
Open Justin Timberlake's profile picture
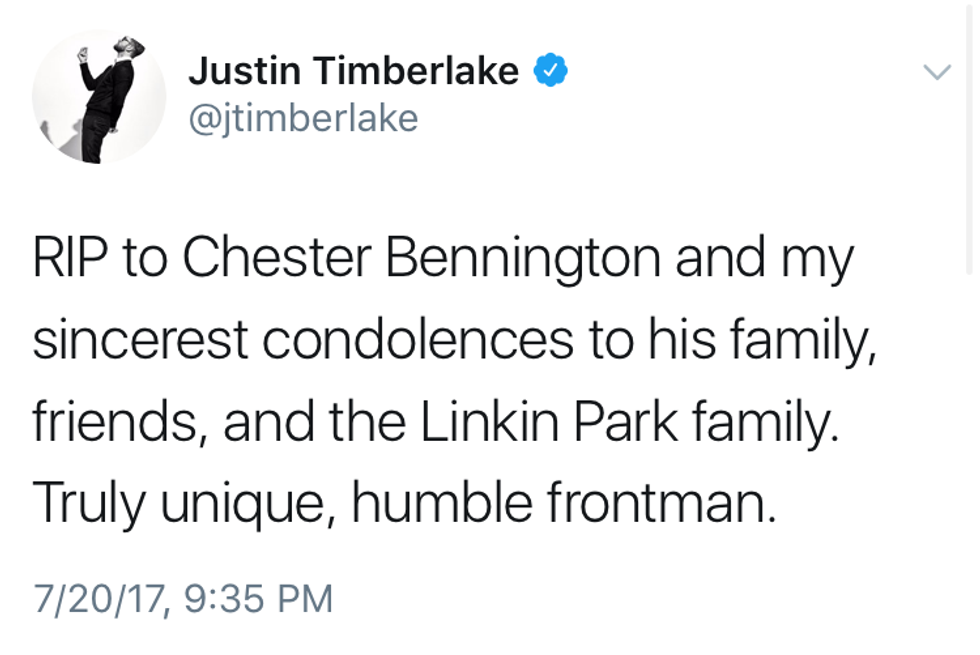98,98
